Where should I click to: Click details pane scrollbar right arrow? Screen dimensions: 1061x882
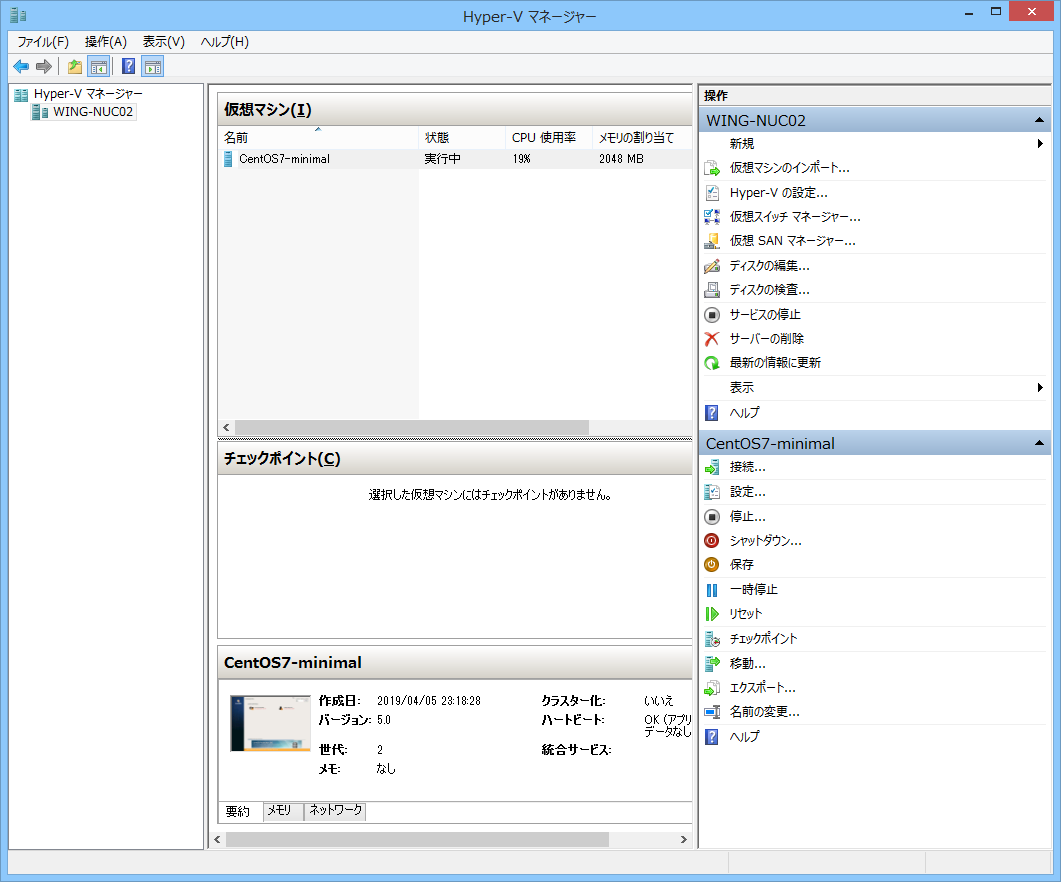683,839
